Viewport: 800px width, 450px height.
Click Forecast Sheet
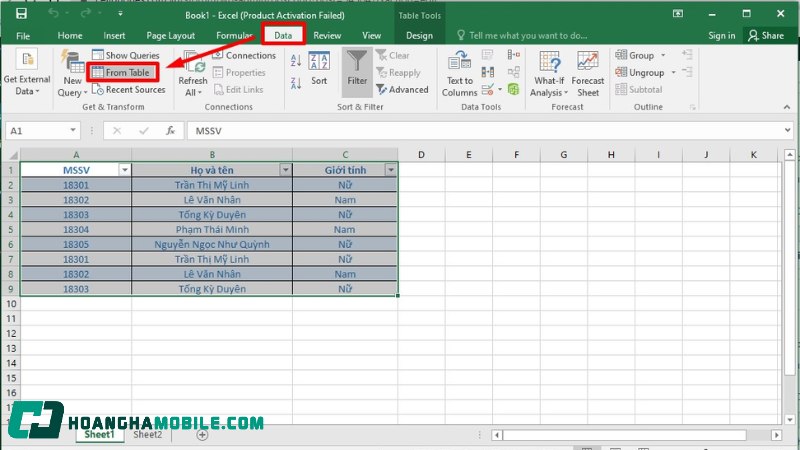pos(588,73)
